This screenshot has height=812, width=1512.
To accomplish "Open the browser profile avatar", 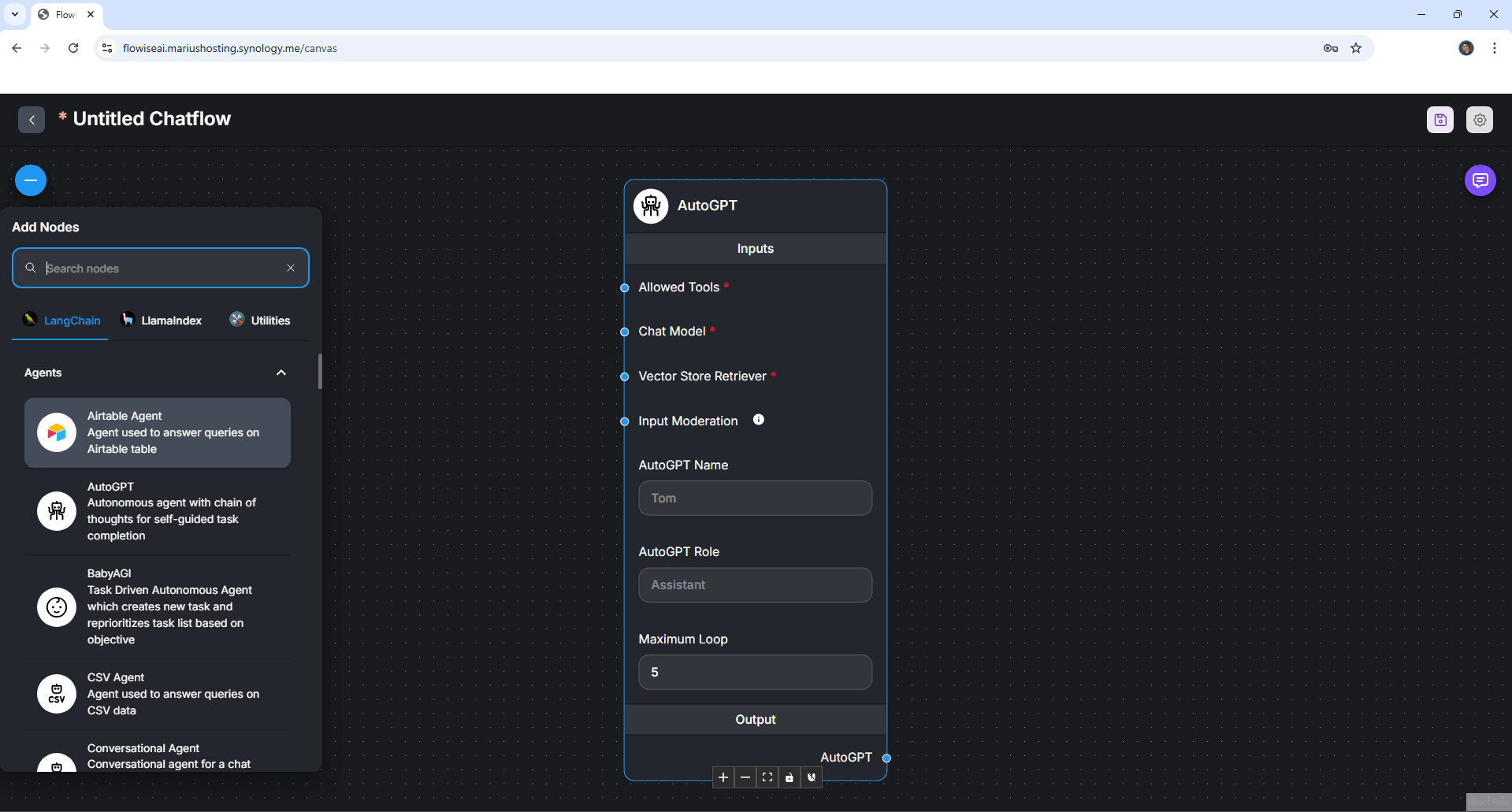I will point(1466,48).
